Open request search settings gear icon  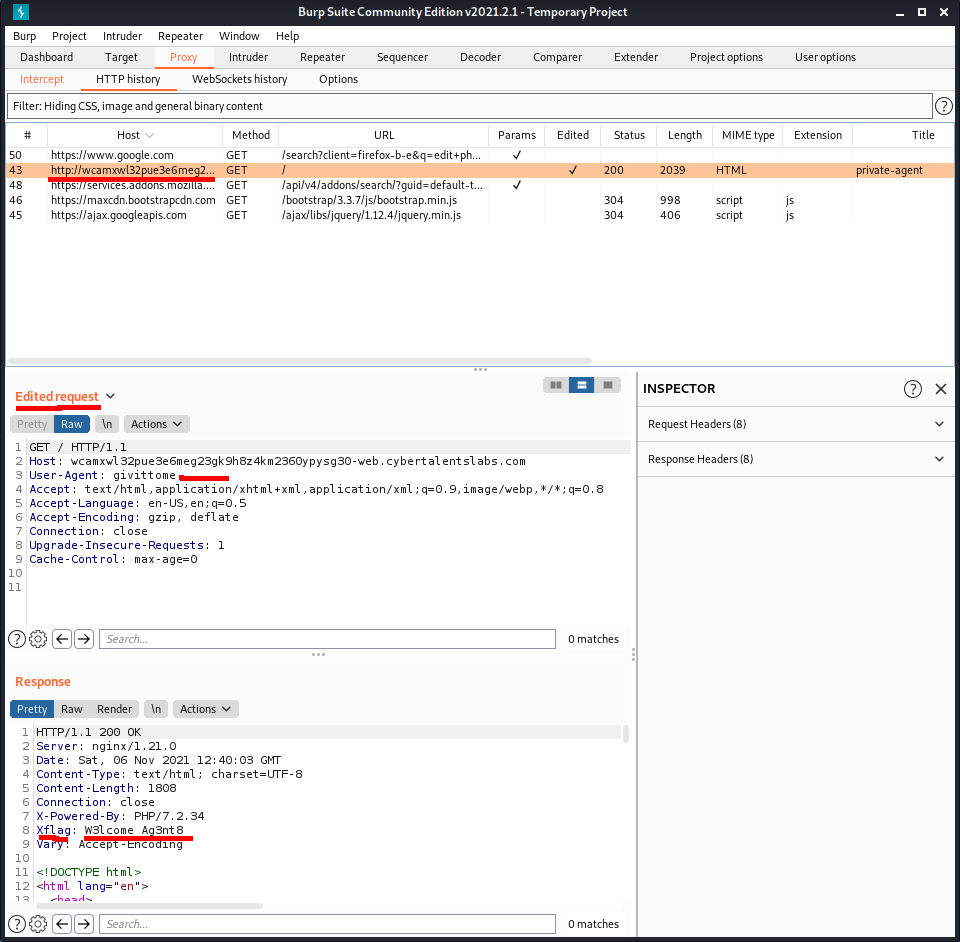click(x=38, y=639)
